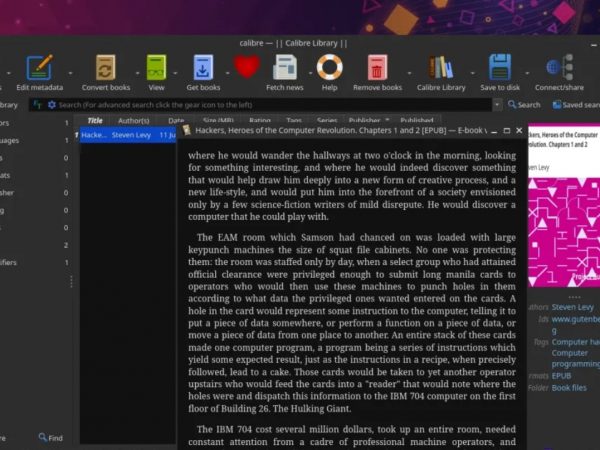The width and height of the screenshot is (600, 450).
Task: Maximize the E-book viewer window
Action: coord(507,130)
